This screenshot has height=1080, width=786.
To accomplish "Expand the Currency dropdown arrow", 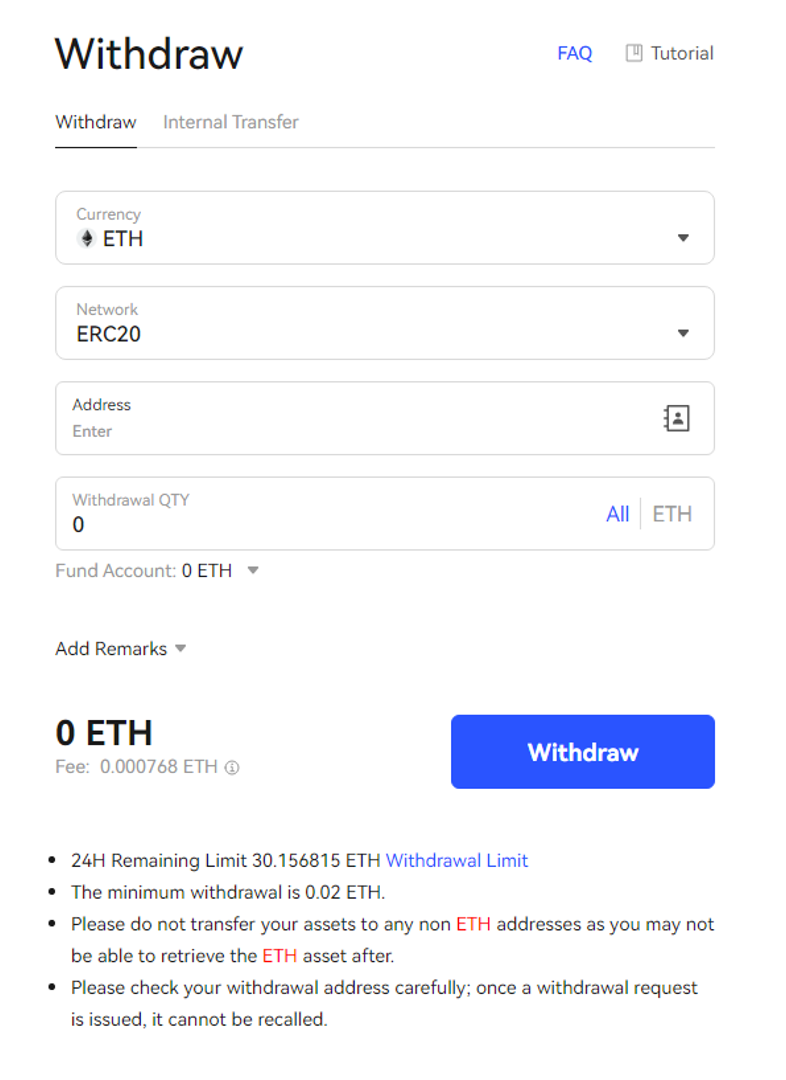I will click(683, 238).
